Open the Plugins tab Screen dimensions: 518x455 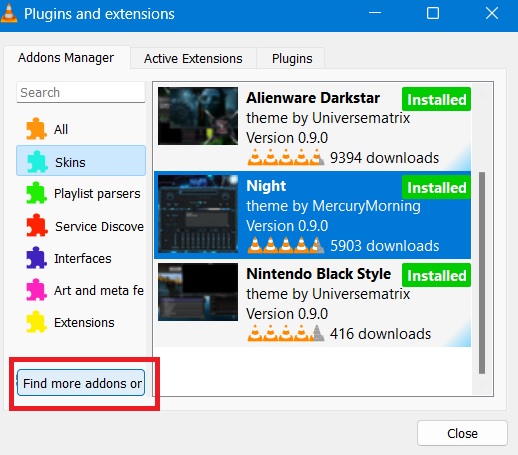pyautogui.click(x=292, y=59)
